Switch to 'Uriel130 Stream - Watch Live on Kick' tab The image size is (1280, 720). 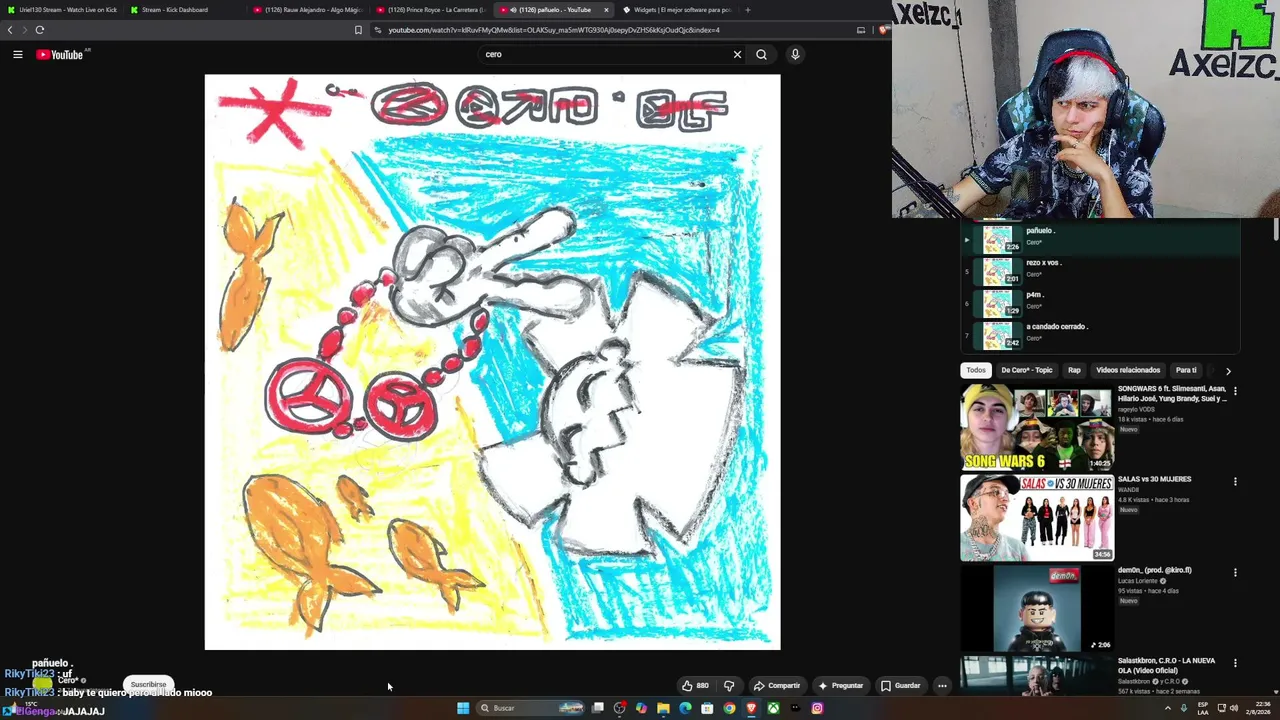[x=62, y=10]
